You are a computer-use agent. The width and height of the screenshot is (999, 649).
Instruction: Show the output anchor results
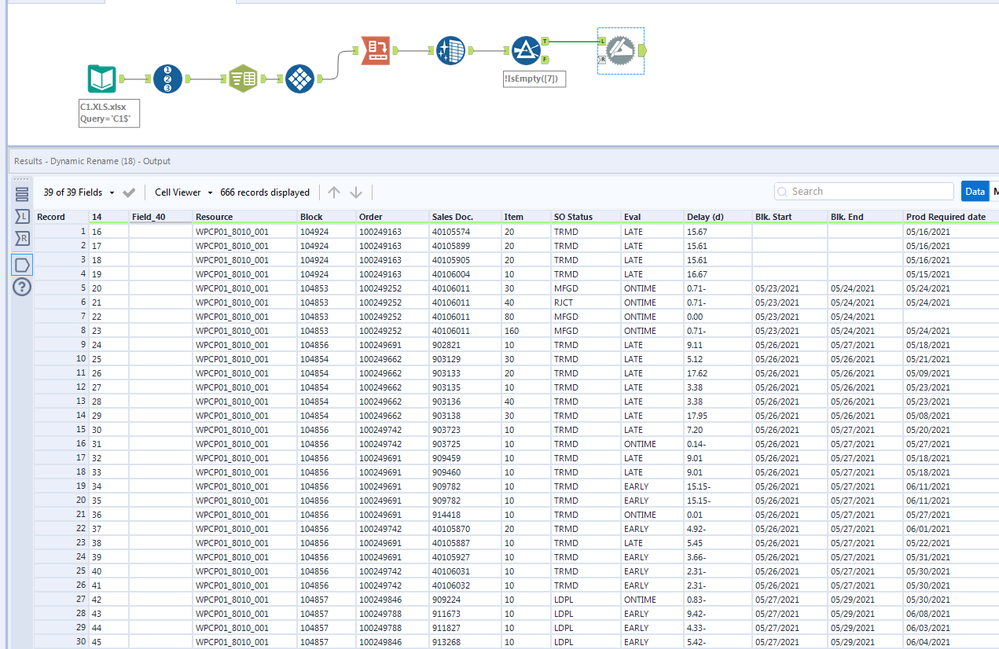(22, 265)
